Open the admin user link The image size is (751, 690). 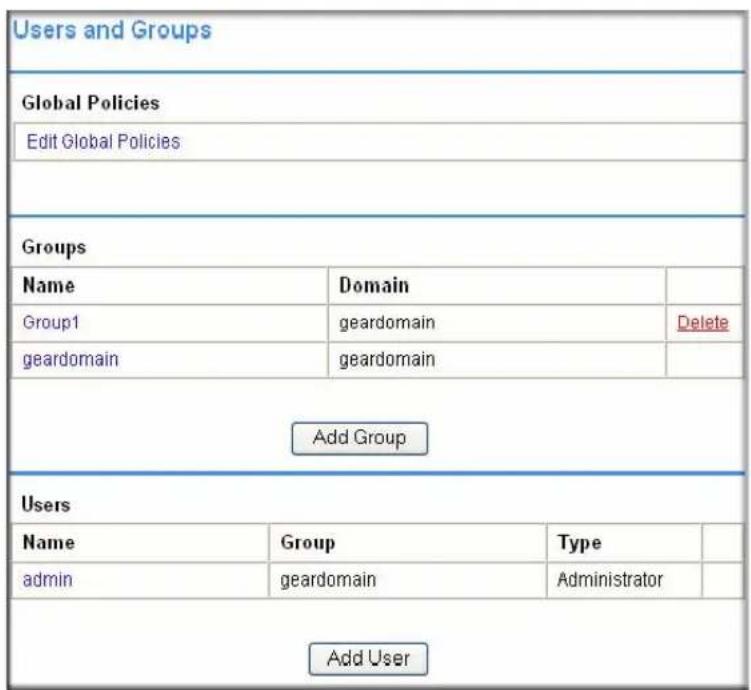(47, 580)
